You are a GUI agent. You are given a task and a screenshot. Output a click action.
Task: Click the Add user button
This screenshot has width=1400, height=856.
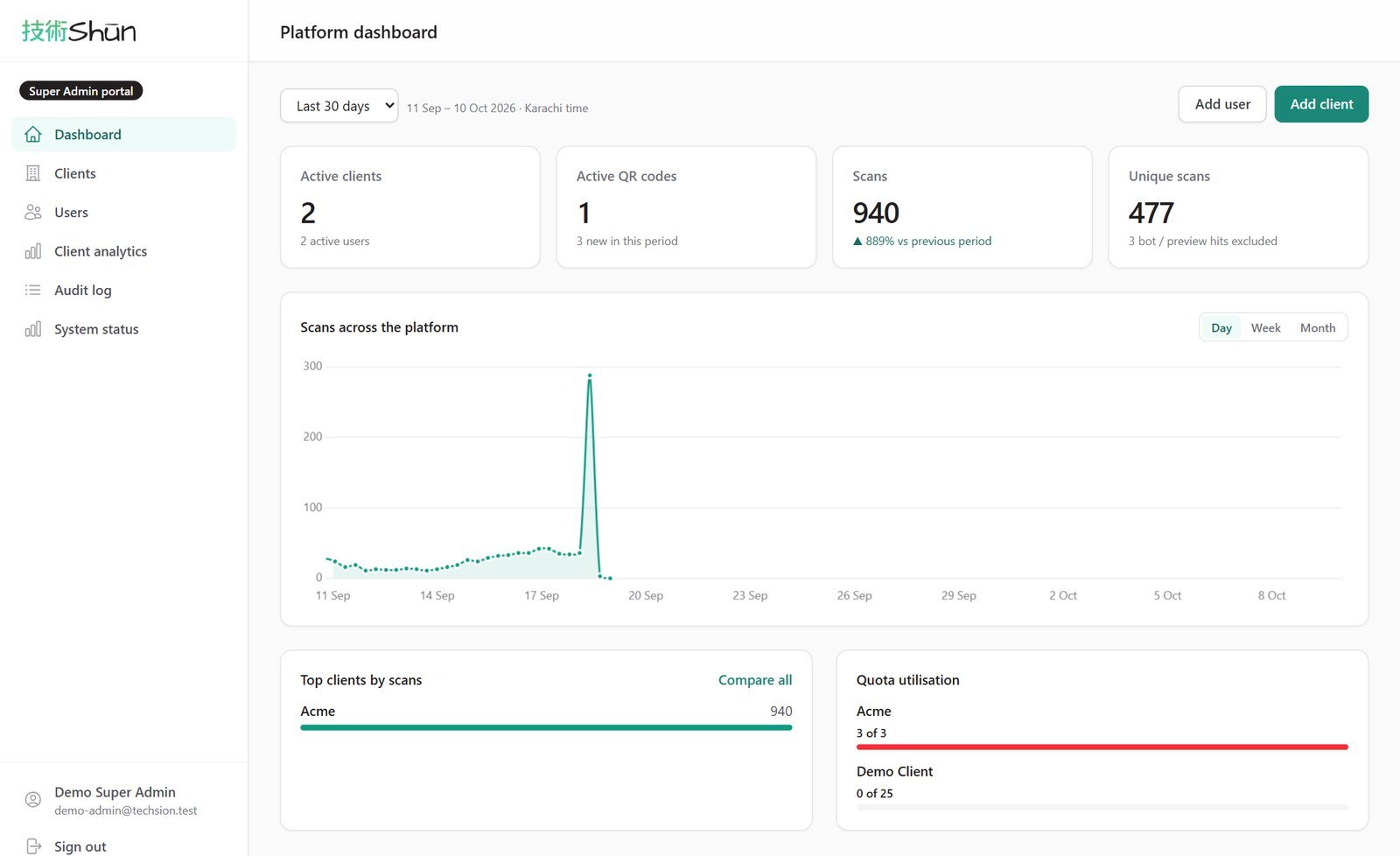point(1222,104)
